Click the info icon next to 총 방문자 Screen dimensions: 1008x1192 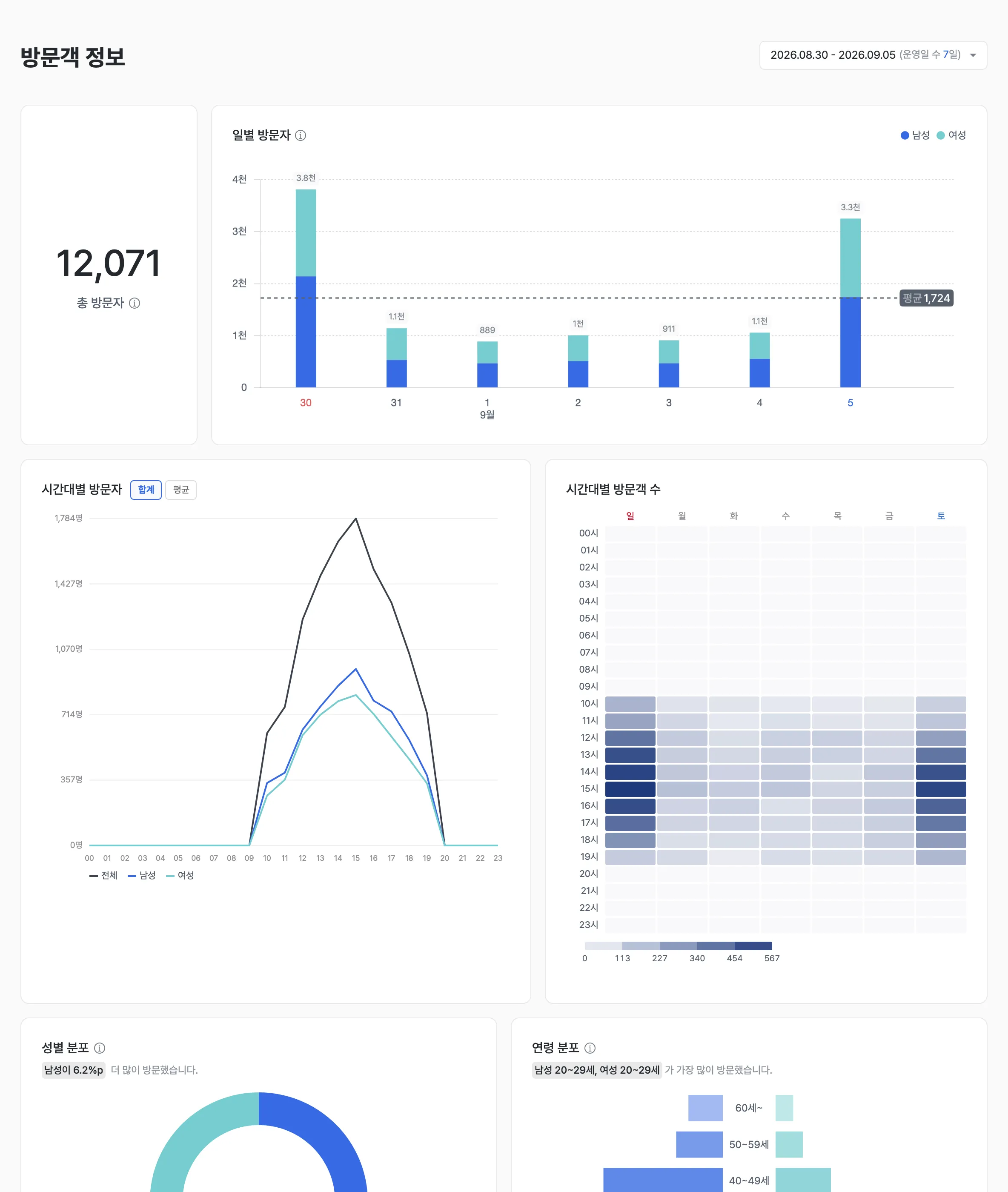134,303
